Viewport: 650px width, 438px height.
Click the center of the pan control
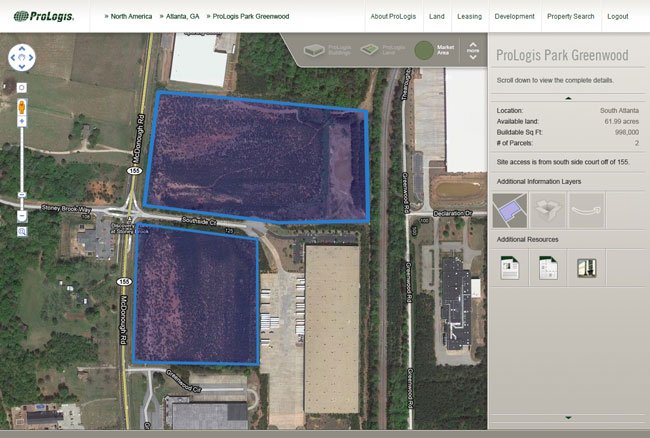[22, 58]
